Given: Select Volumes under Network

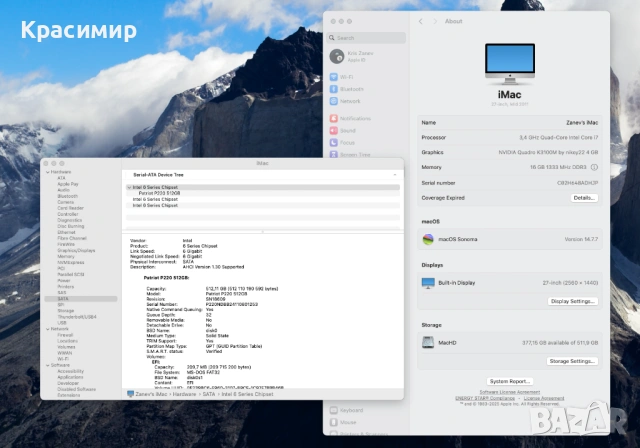Looking at the screenshot, I should [x=66, y=347].
